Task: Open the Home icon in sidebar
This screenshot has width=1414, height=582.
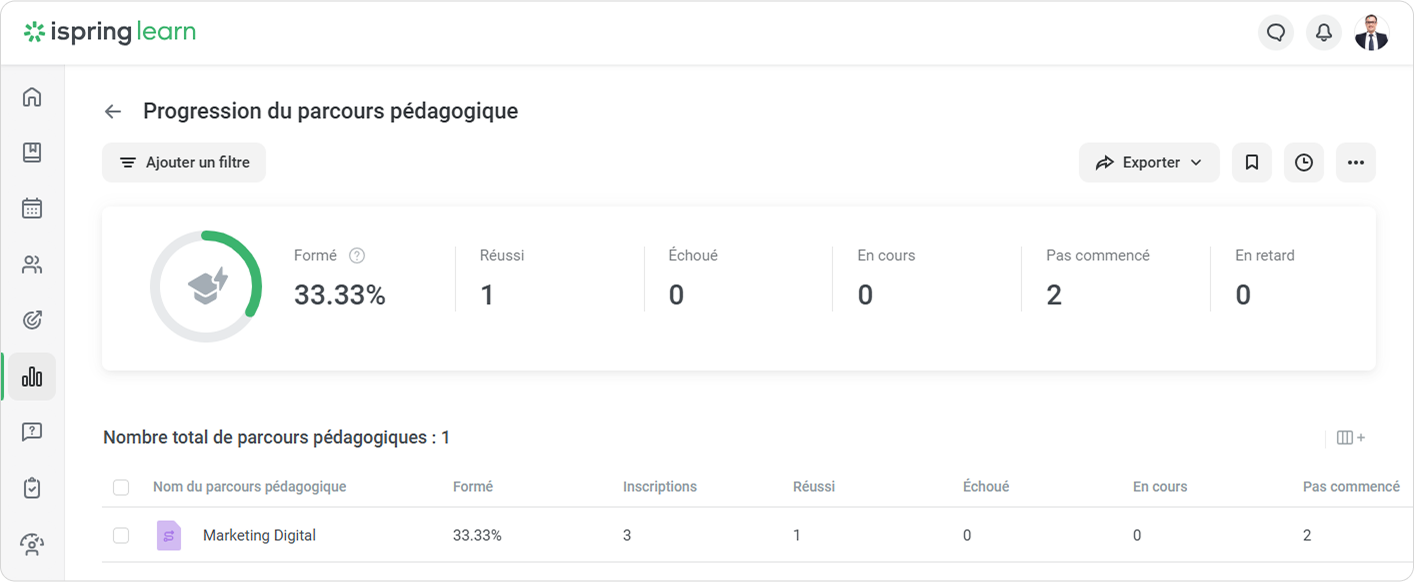Action: pyautogui.click(x=32, y=97)
